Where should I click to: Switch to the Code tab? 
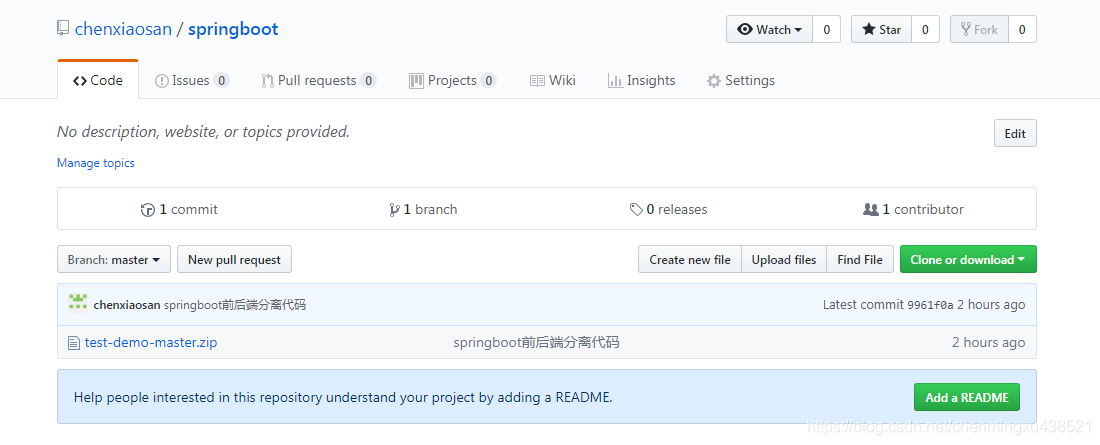click(98, 80)
